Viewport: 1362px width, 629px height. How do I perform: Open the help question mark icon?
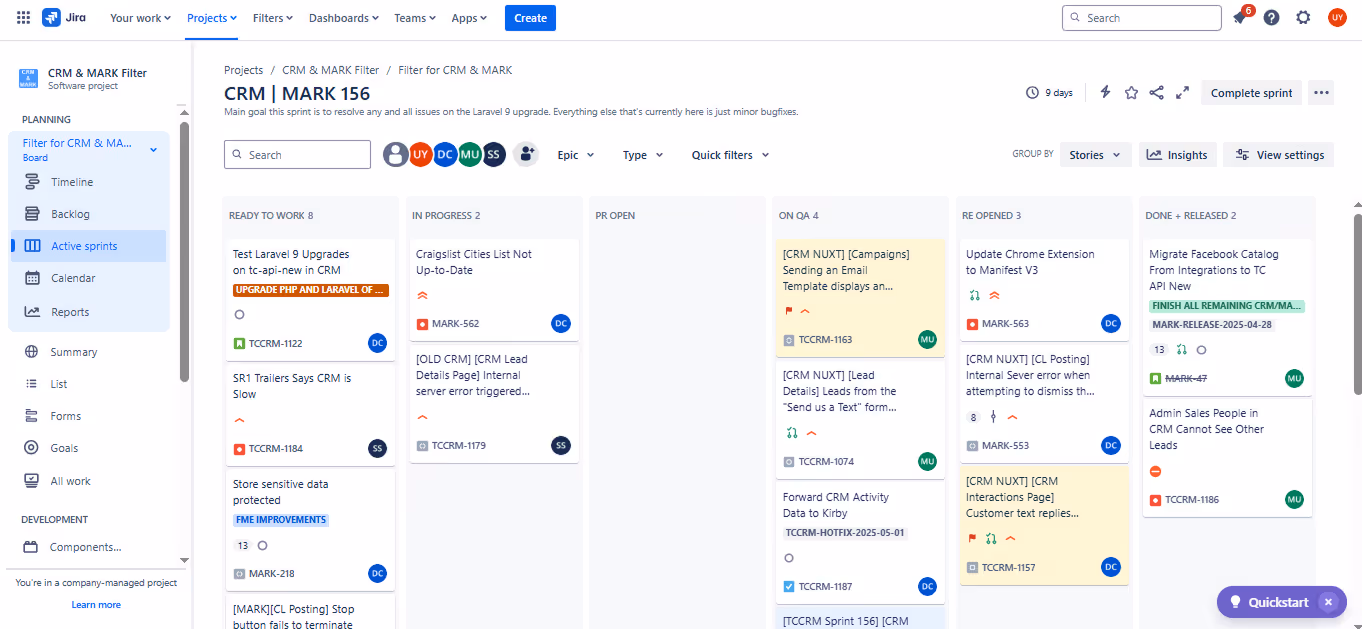pyautogui.click(x=1271, y=18)
